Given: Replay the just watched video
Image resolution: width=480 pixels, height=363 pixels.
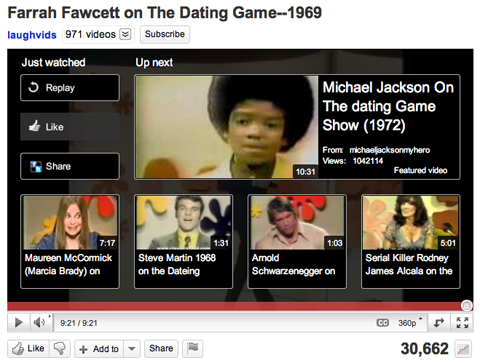Looking at the screenshot, I should (70, 88).
